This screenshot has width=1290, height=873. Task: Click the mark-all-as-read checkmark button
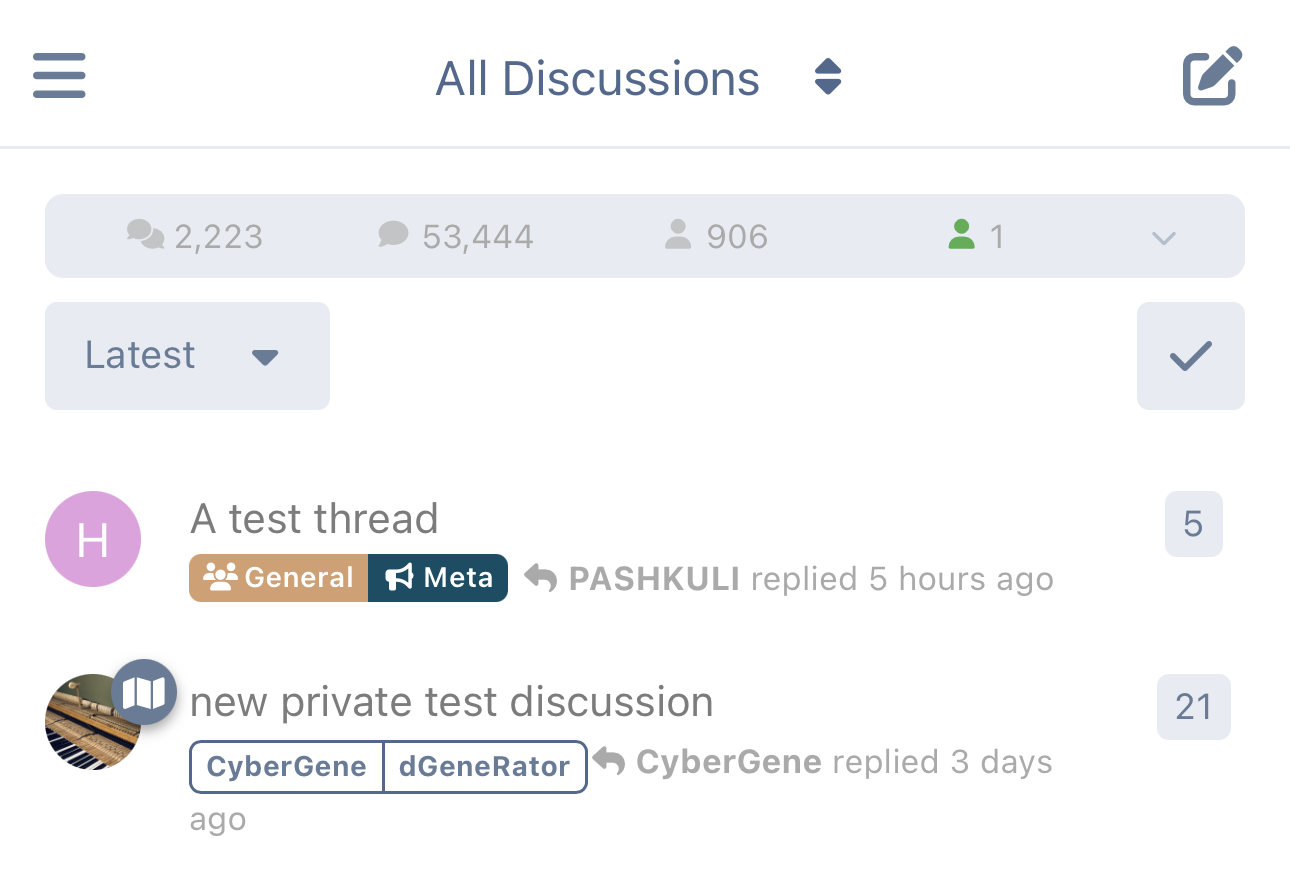(1190, 355)
